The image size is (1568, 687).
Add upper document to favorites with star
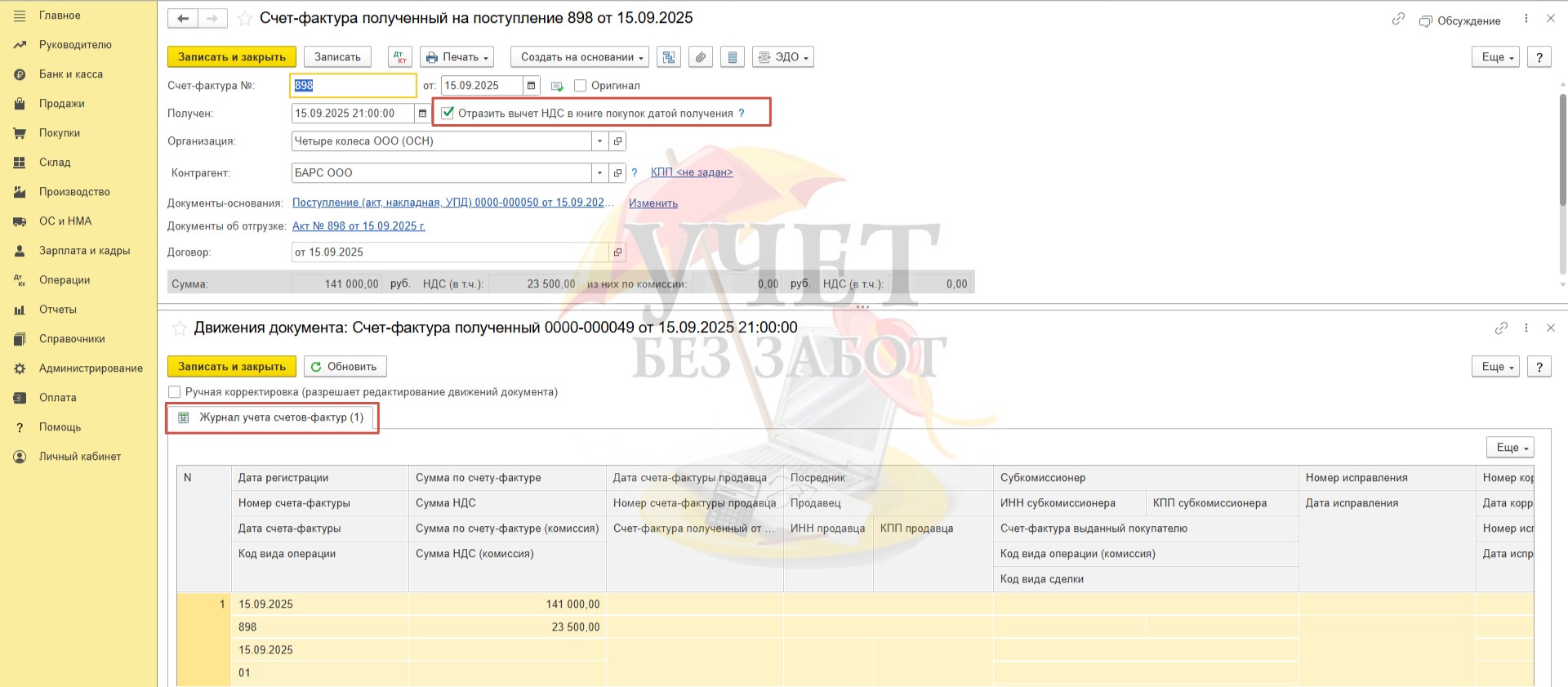click(244, 19)
